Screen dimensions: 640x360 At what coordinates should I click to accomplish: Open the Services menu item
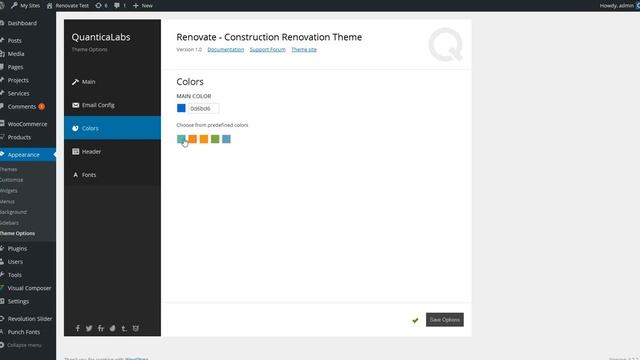[18, 93]
